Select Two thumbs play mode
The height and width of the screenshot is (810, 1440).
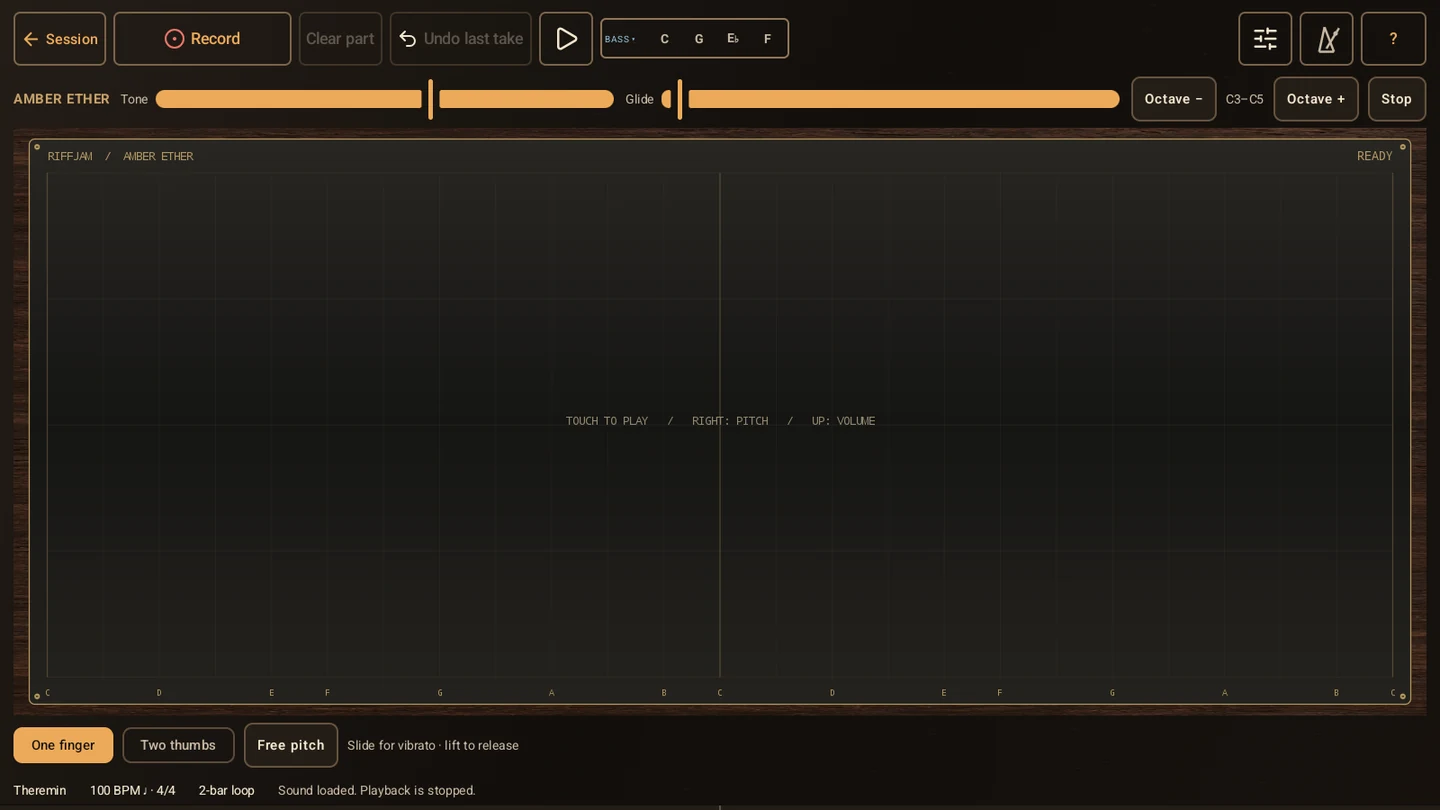[x=178, y=745]
